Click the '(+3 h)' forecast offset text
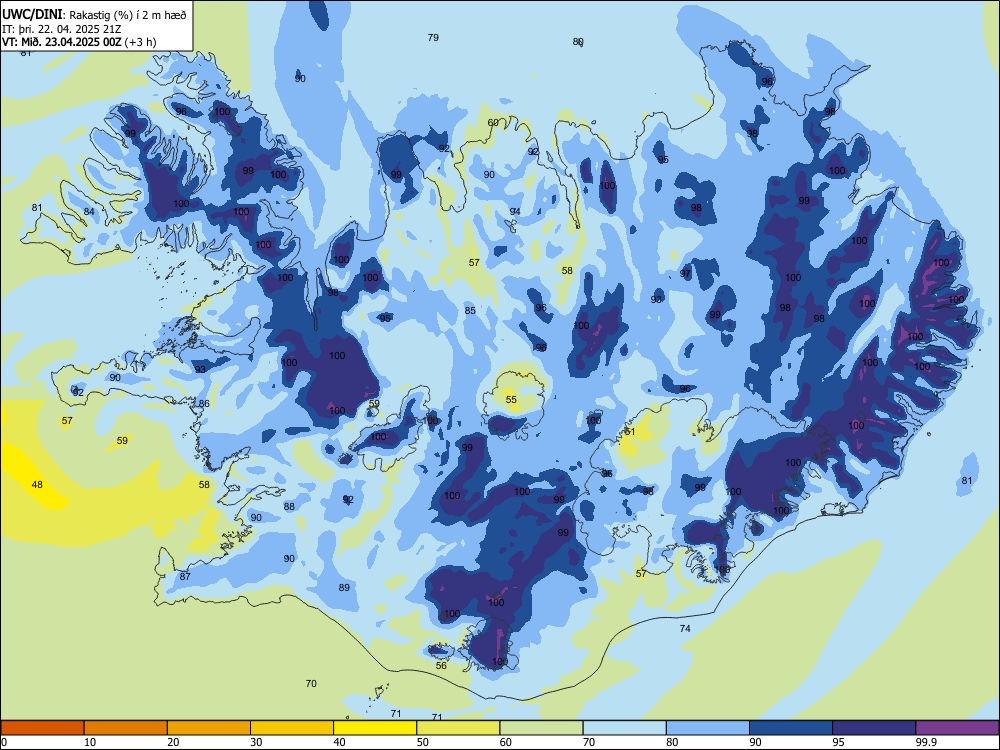Image resolution: width=1000 pixels, height=750 pixels. click(x=140, y=42)
